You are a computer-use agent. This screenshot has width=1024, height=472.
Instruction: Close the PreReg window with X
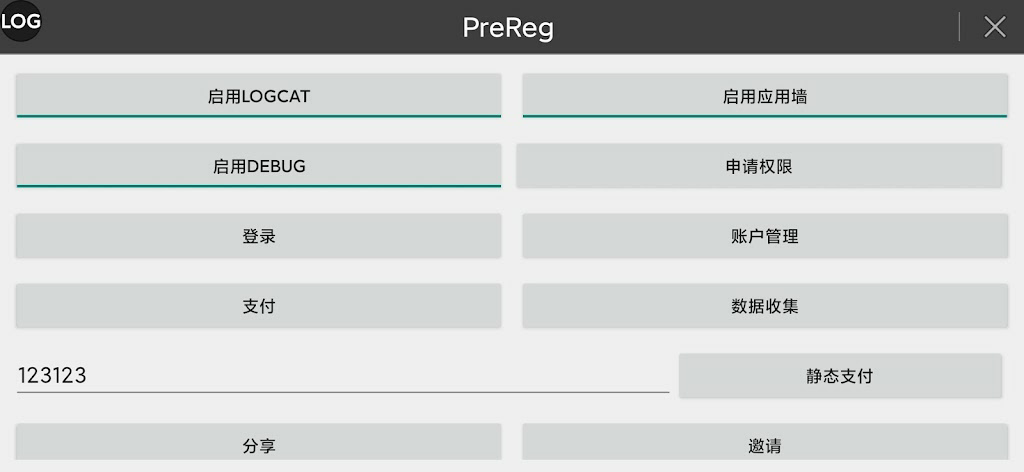coord(994,27)
